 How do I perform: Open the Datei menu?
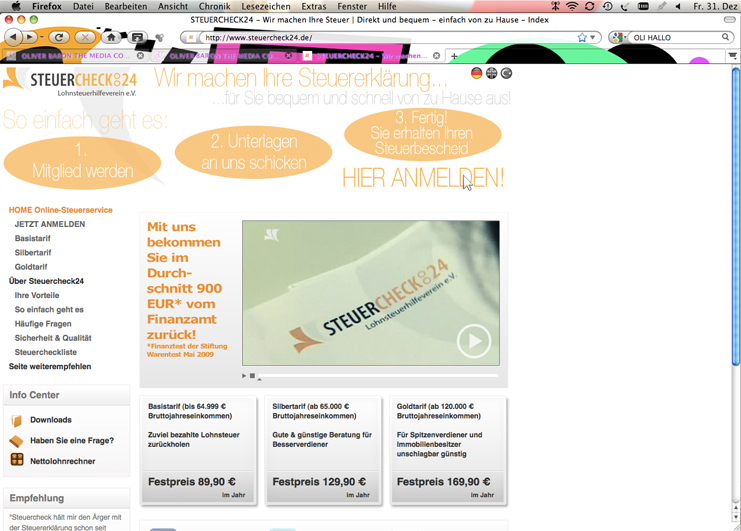(x=83, y=6)
